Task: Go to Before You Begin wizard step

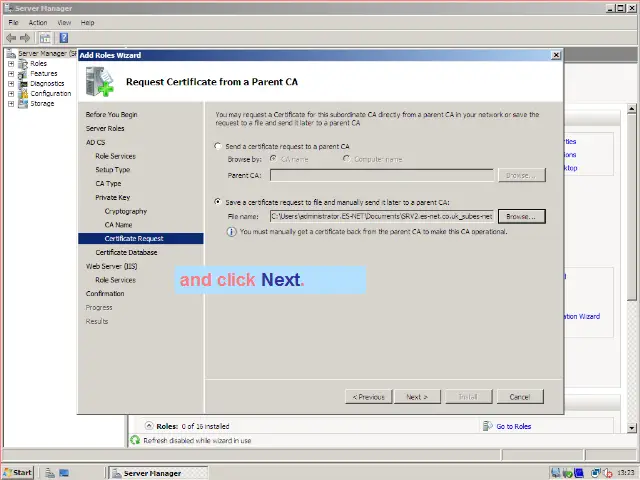Action: 111,115
